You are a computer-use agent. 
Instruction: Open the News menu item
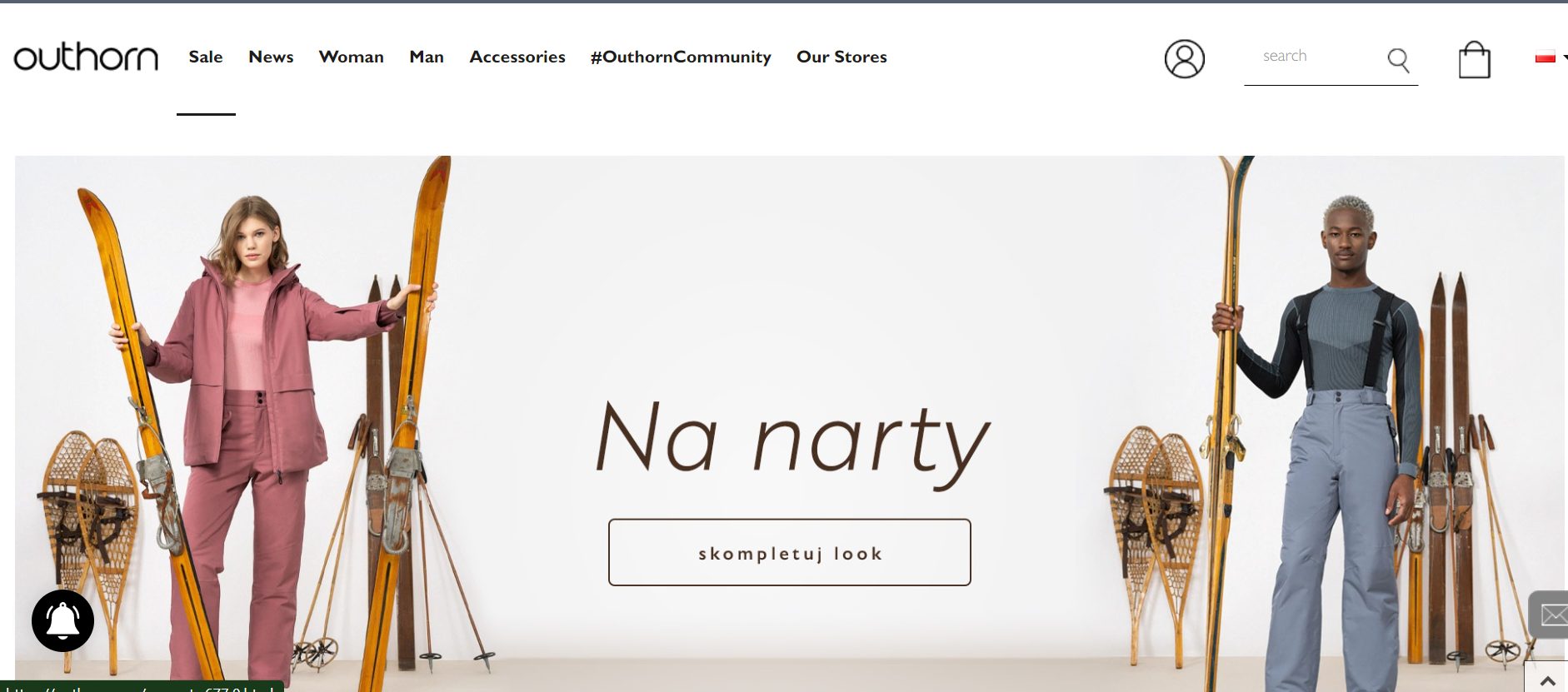pyautogui.click(x=271, y=57)
